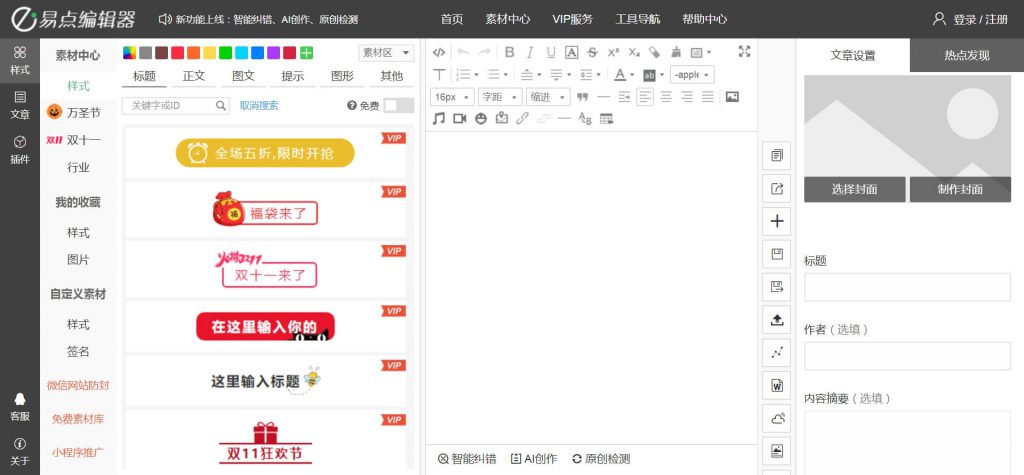Select the 福袋来了 title template
The width and height of the screenshot is (1024, 475).
pos(264,209)
